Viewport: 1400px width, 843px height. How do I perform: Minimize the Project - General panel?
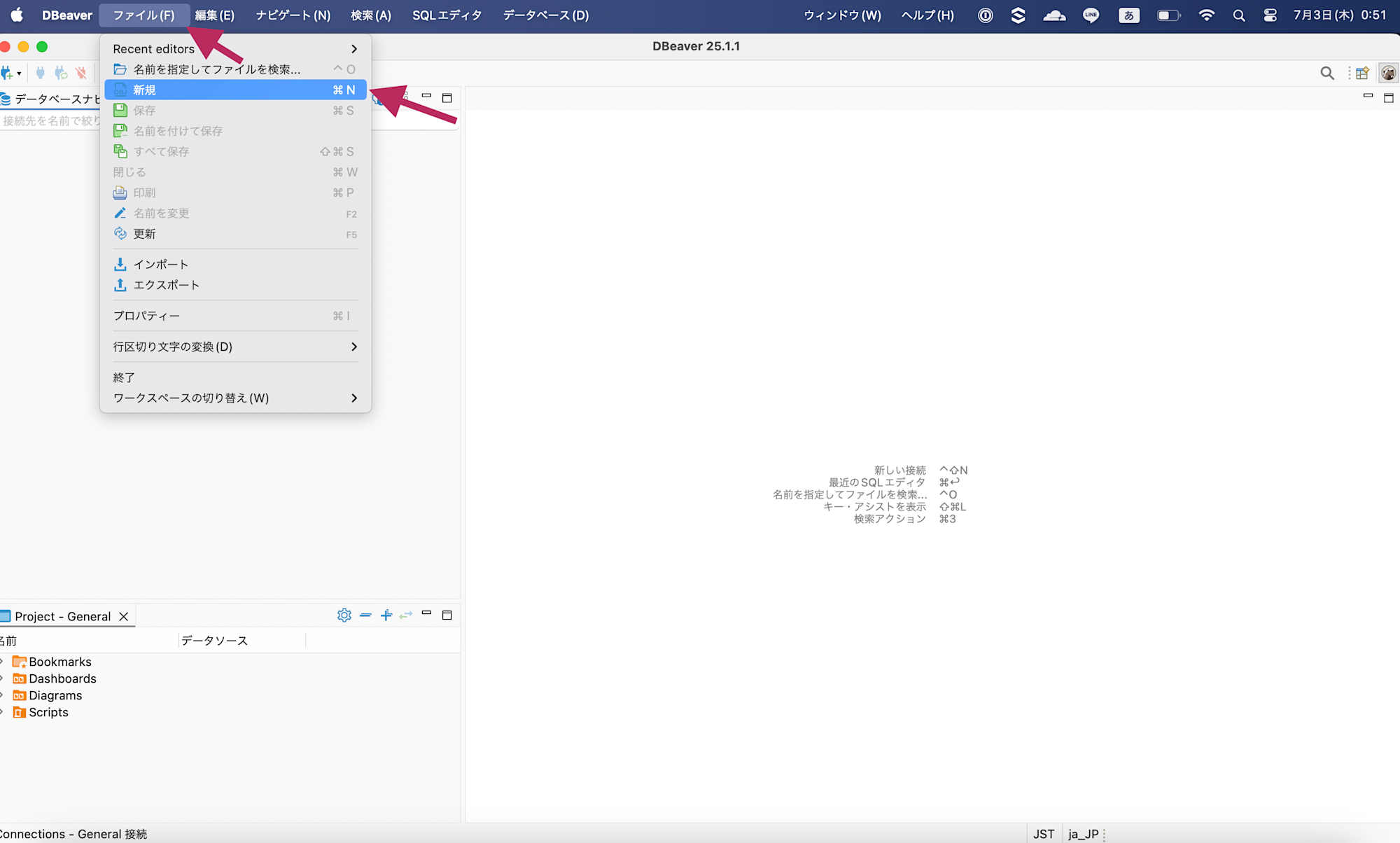click(x=426, y=613)
